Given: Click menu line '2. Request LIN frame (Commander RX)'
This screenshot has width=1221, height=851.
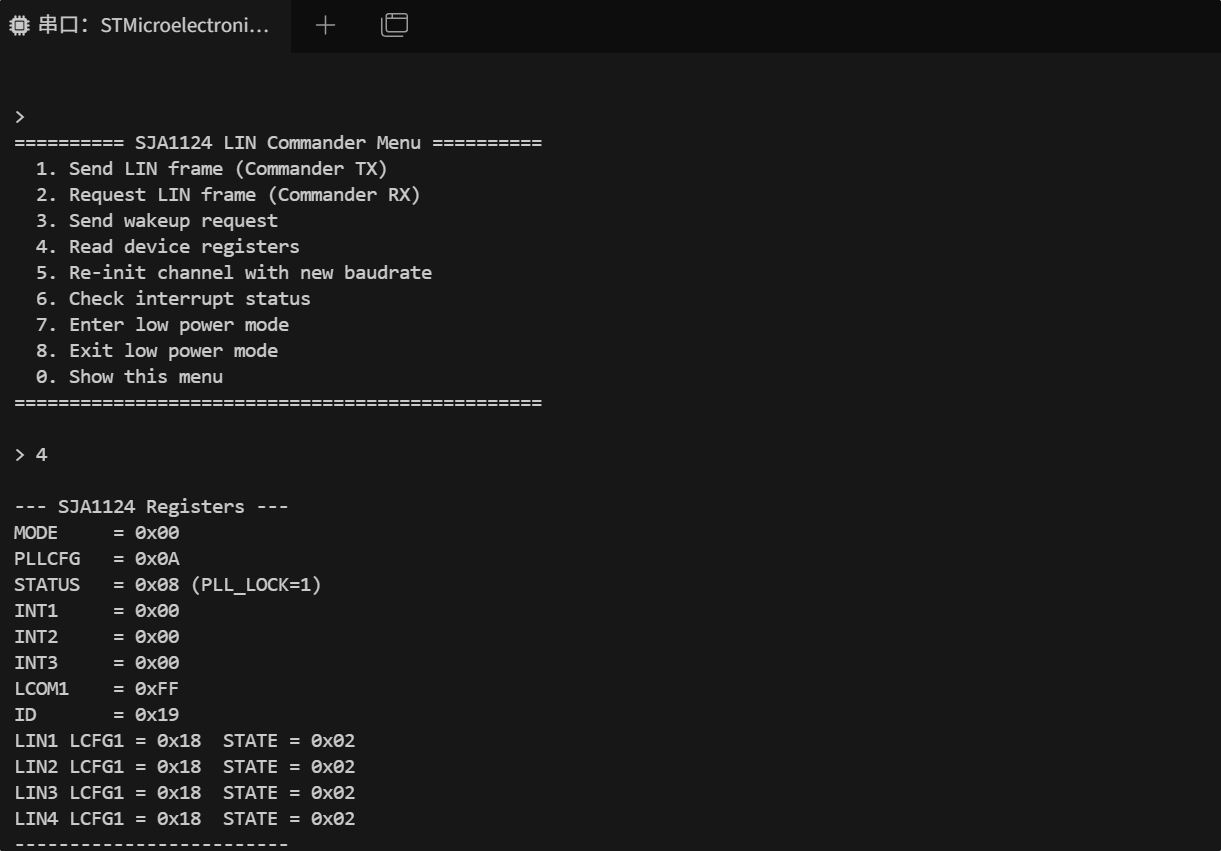Looking at the screenshot, I should (228, 195).
